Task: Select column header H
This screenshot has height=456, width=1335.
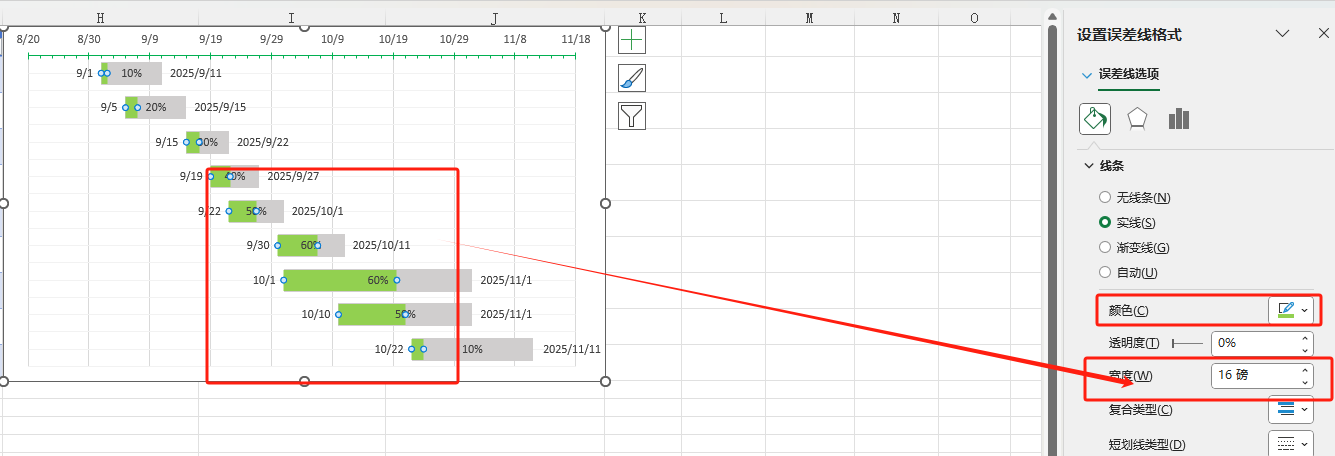Action: (100, 18)
